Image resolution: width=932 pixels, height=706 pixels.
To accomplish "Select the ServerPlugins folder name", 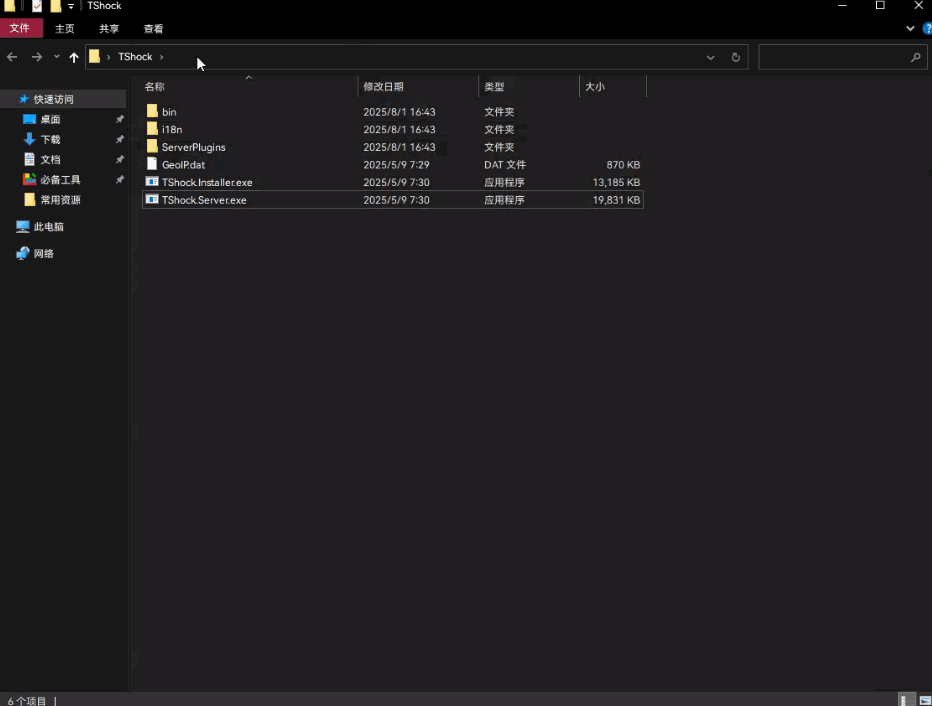I will point(193,147).
